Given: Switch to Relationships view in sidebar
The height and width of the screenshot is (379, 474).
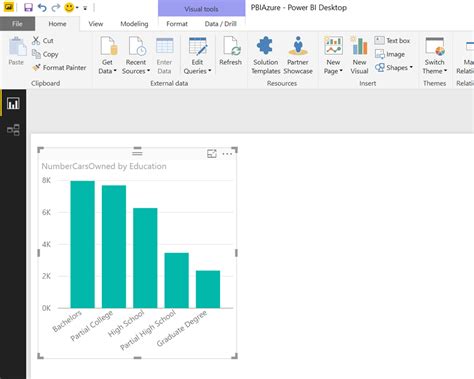Looking at the screenshot, I should pos(13,130).
